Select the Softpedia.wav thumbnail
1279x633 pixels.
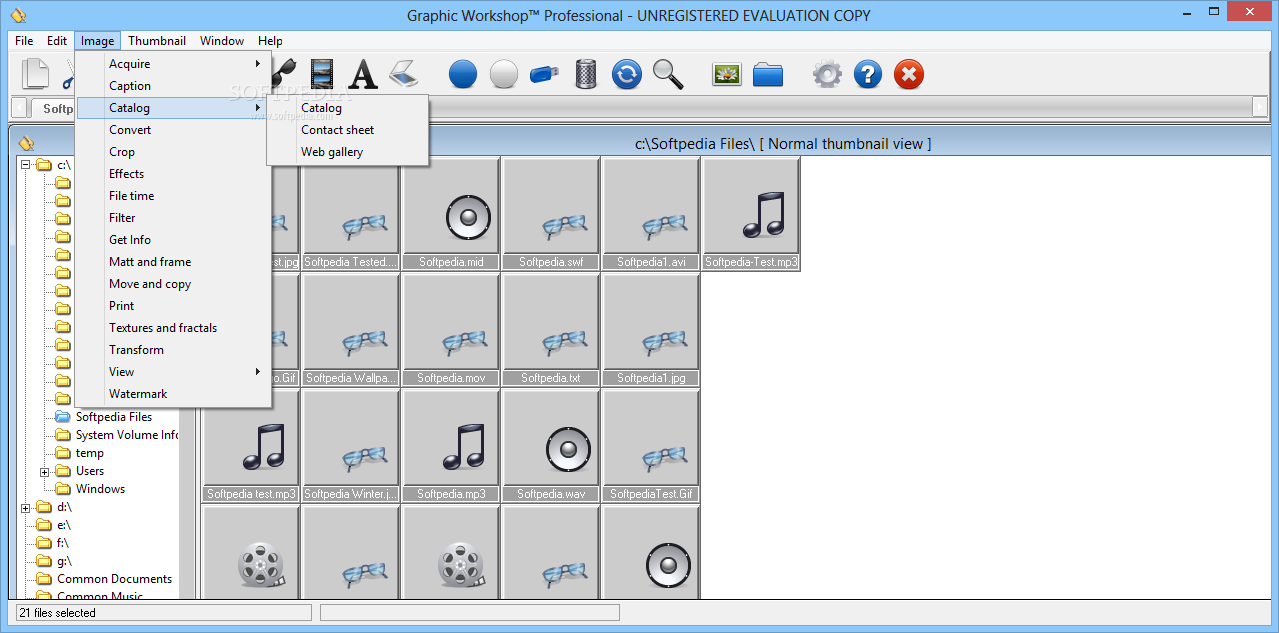coord(551,446)
